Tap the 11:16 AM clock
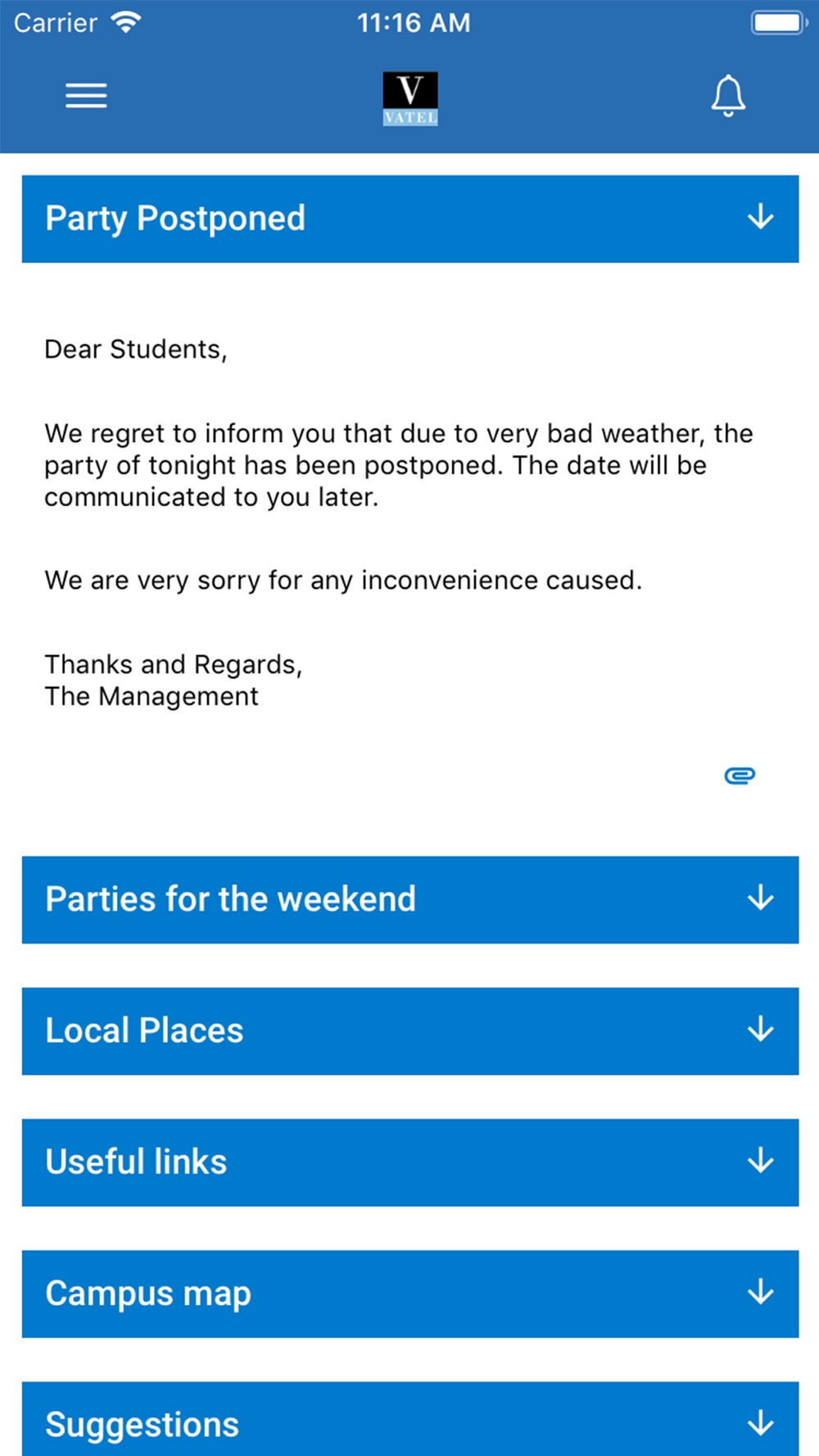819x1456 pixels. click(414, 23)
